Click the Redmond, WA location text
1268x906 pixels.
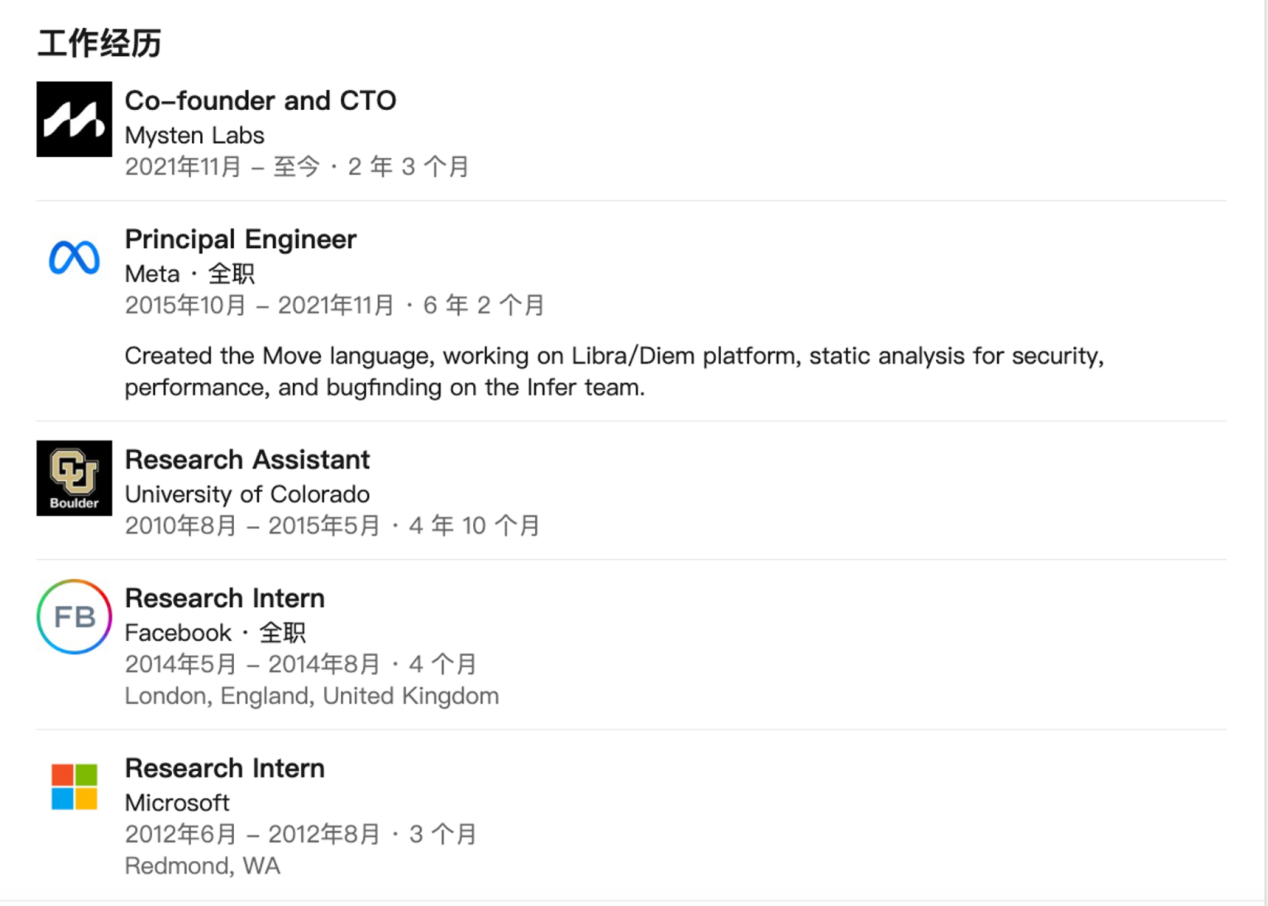click(x=202, y=866)
